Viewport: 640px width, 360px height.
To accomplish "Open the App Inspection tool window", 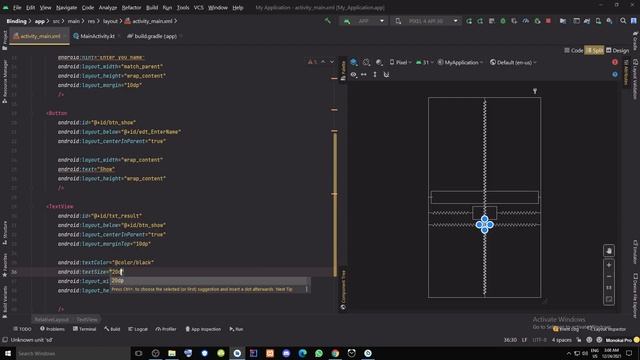I will click(203, 329).
